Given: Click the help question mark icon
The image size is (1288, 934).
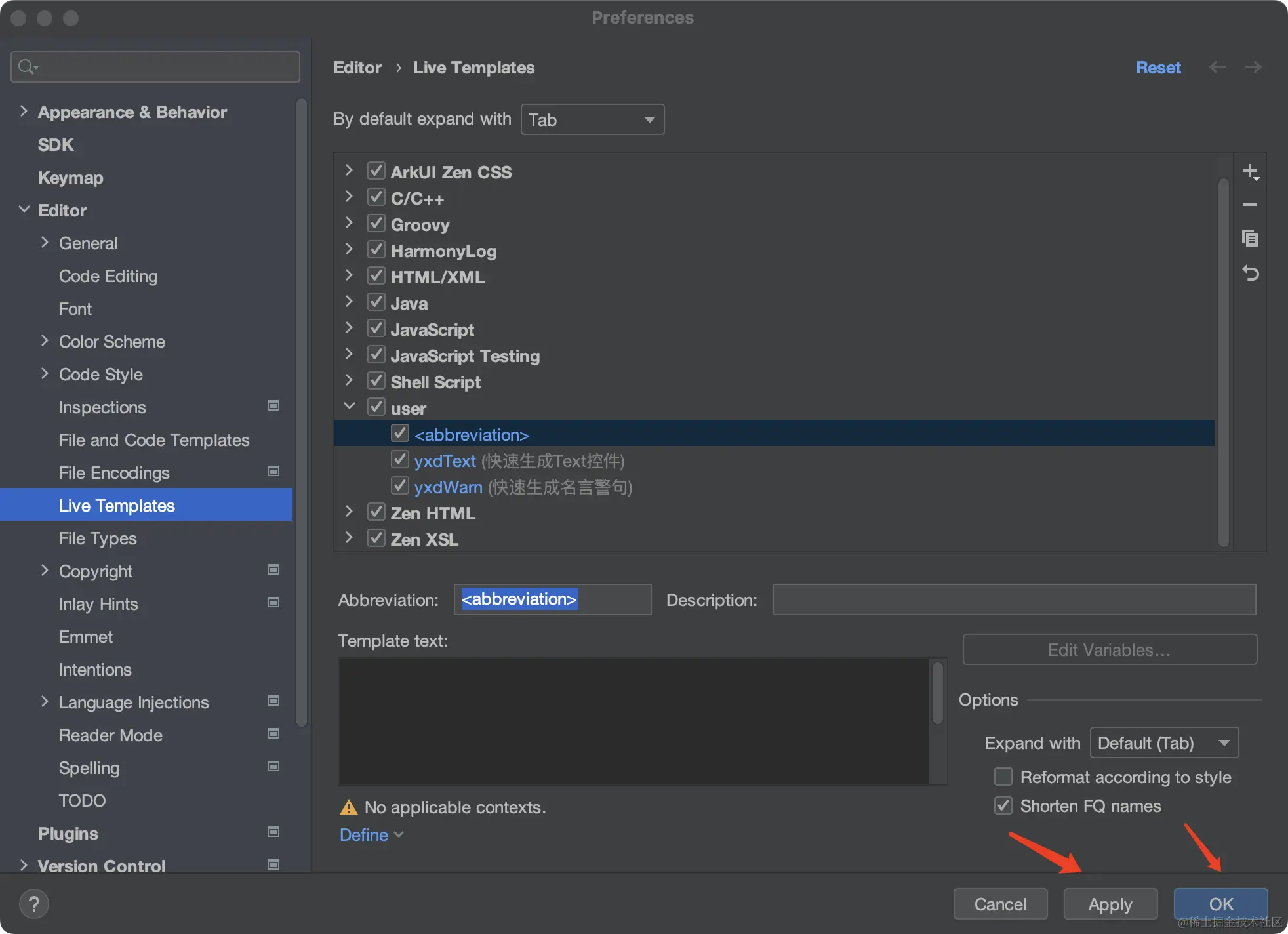Looking at the screenshot, I should point(34,904).
